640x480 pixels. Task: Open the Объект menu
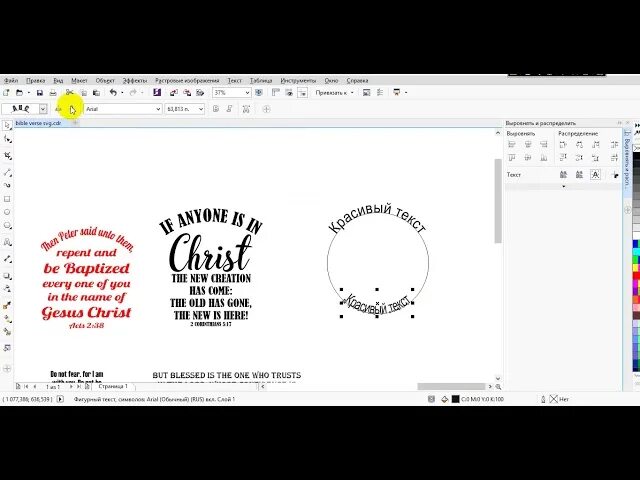[105, 80]
